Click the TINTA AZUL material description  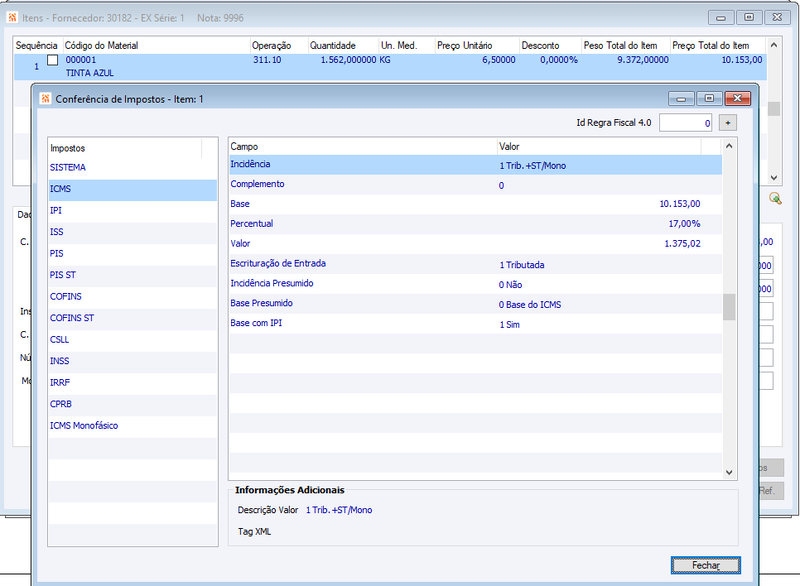(x=90, y=73)
